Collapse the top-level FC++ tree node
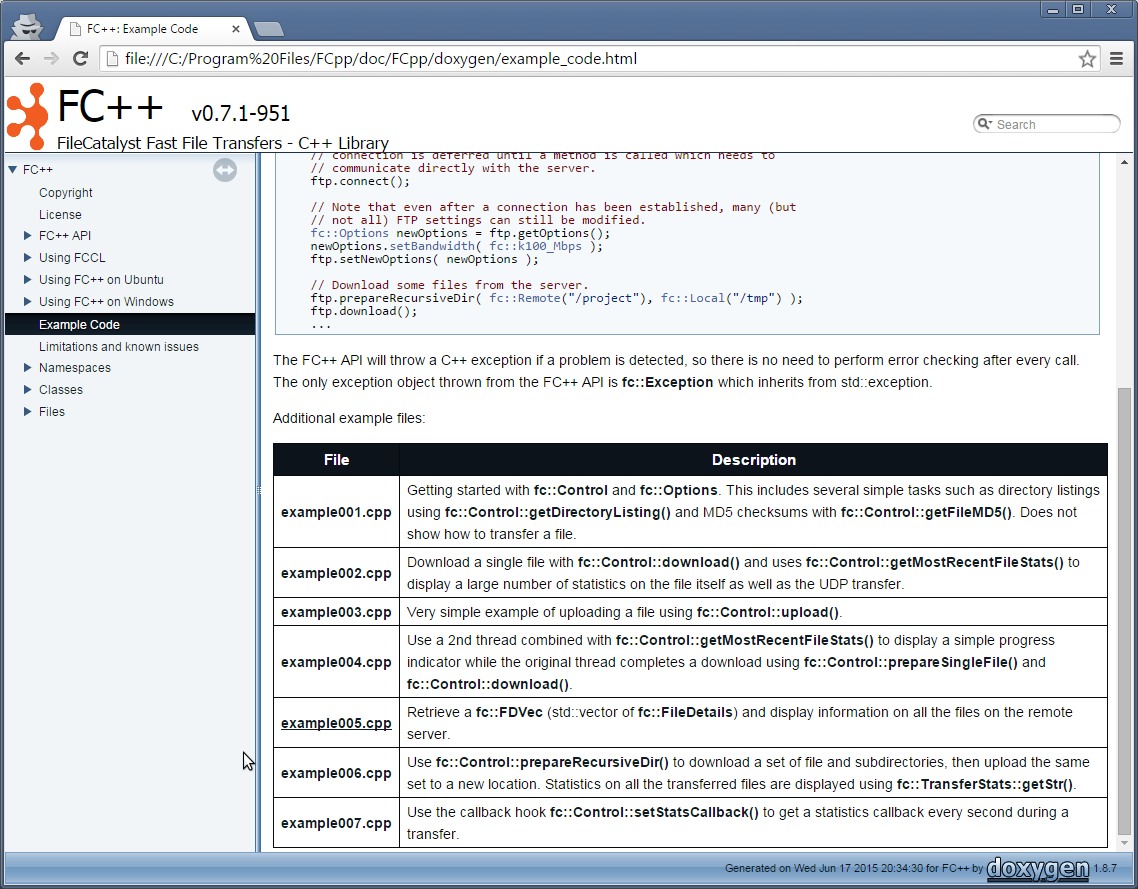The image size is (1138, 889). click(x=13, y=170)
